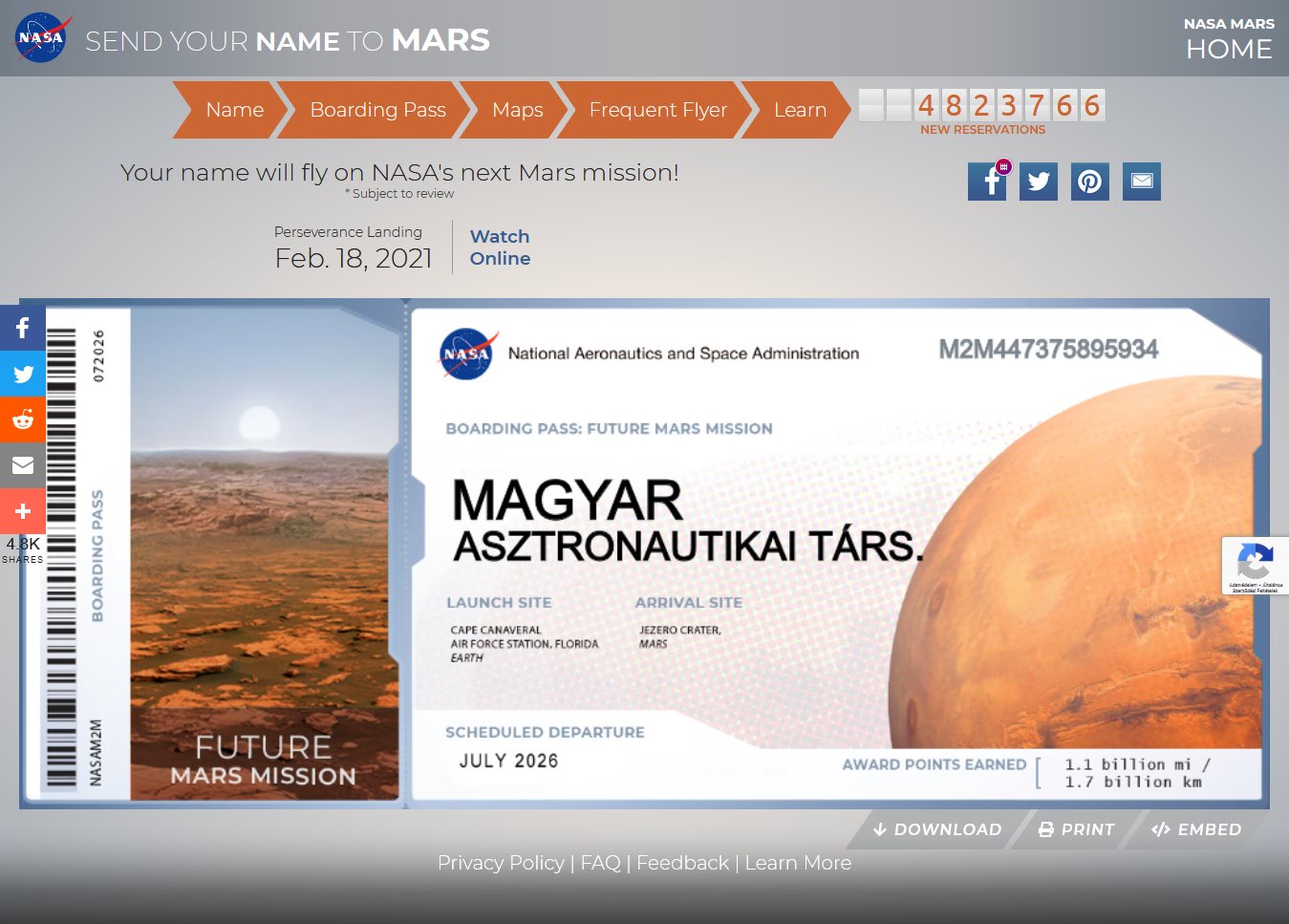Click the NASA logo in the header

point(41,38)
